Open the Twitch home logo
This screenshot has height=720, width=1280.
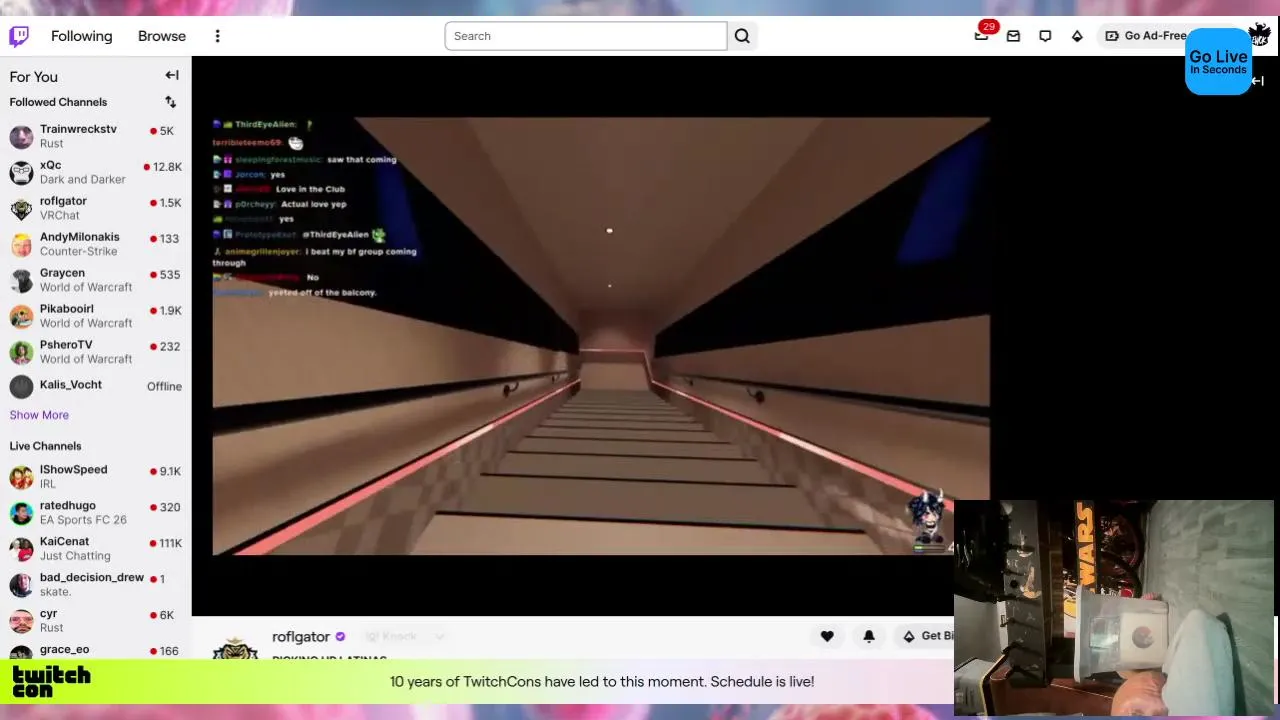[x=19, y=37]
